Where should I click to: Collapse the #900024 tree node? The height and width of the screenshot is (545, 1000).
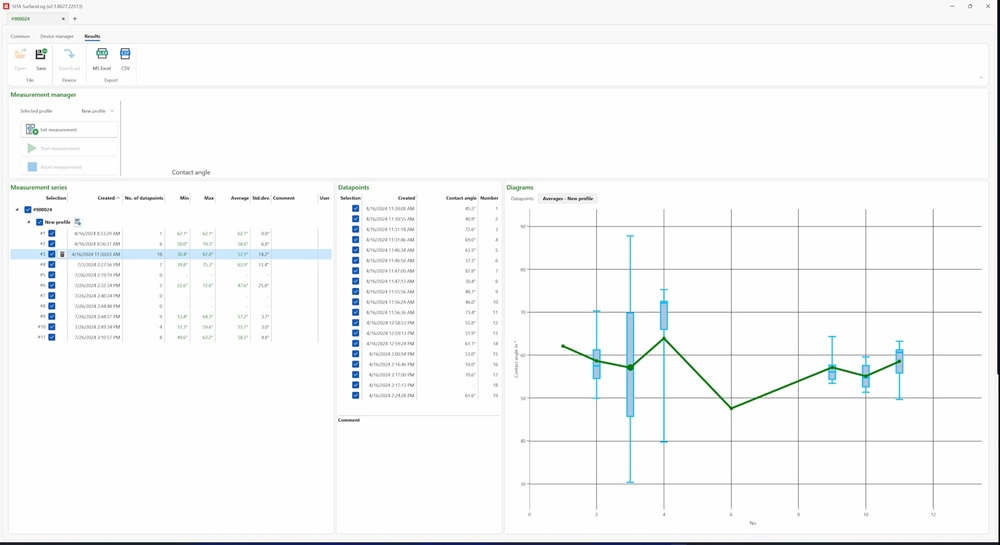(x=17, y=210)
